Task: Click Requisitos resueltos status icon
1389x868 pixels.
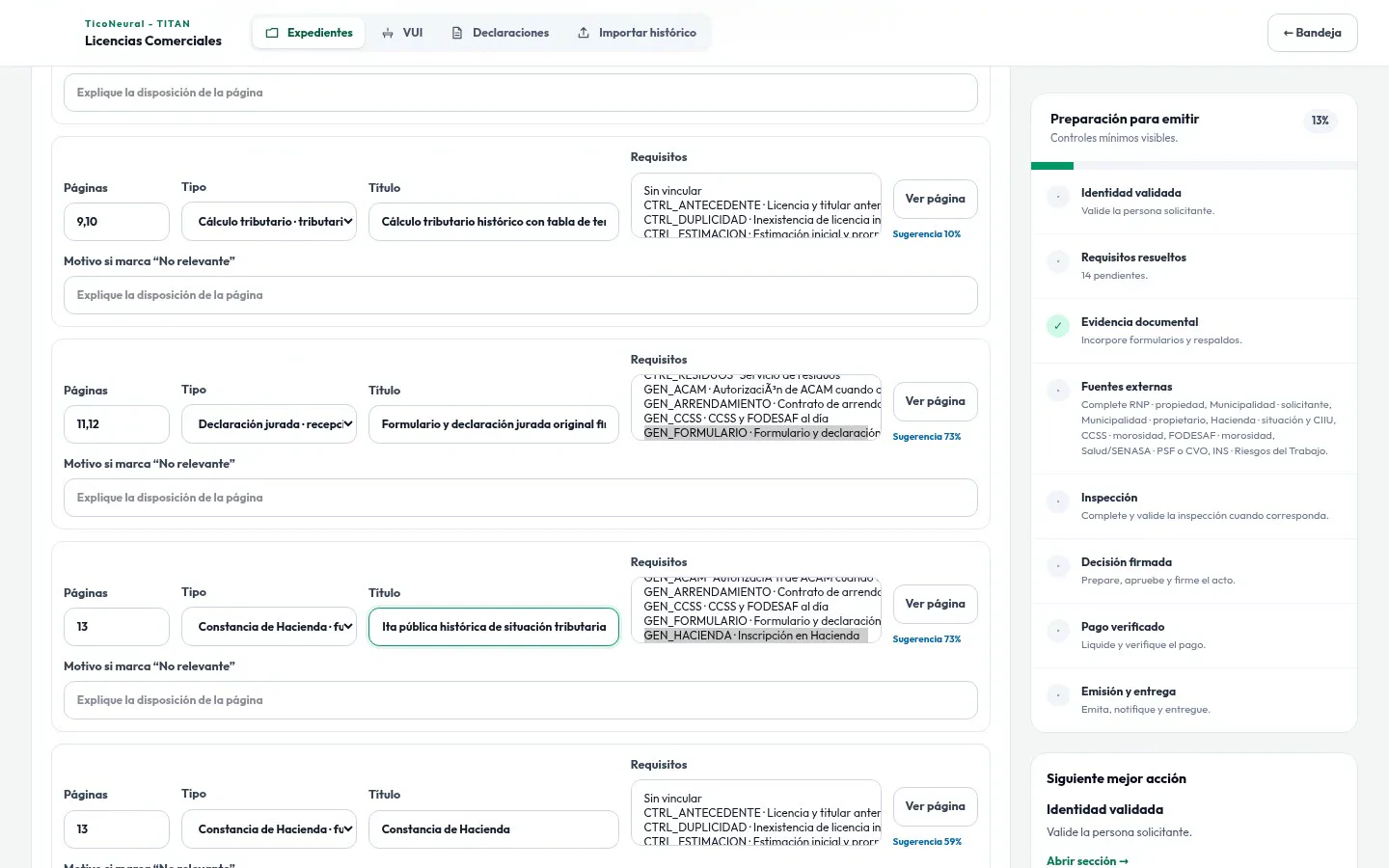Action: pyautogui.click(x=1058, y=261)
